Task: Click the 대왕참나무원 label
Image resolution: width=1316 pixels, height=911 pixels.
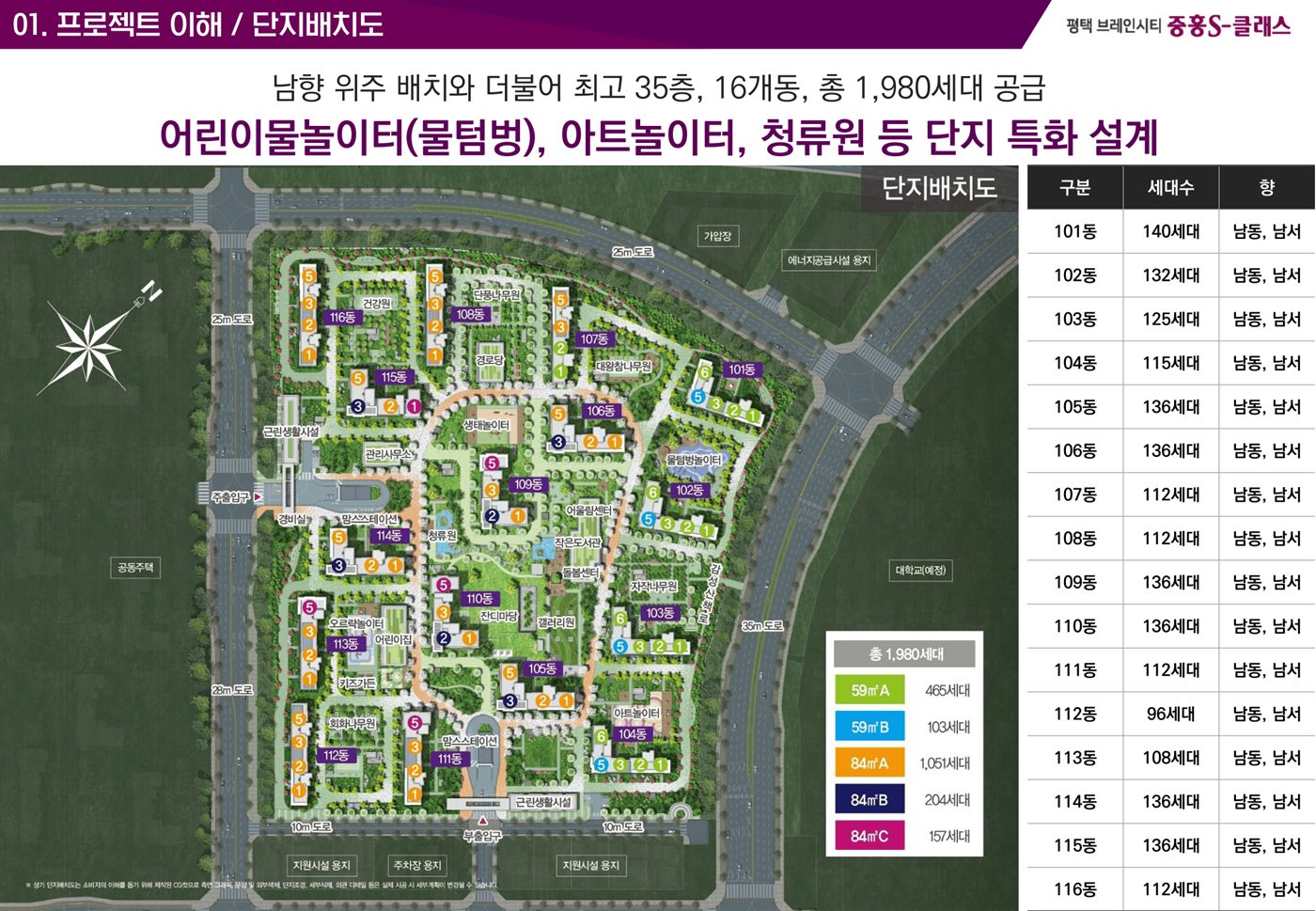Action: point(623,366)
